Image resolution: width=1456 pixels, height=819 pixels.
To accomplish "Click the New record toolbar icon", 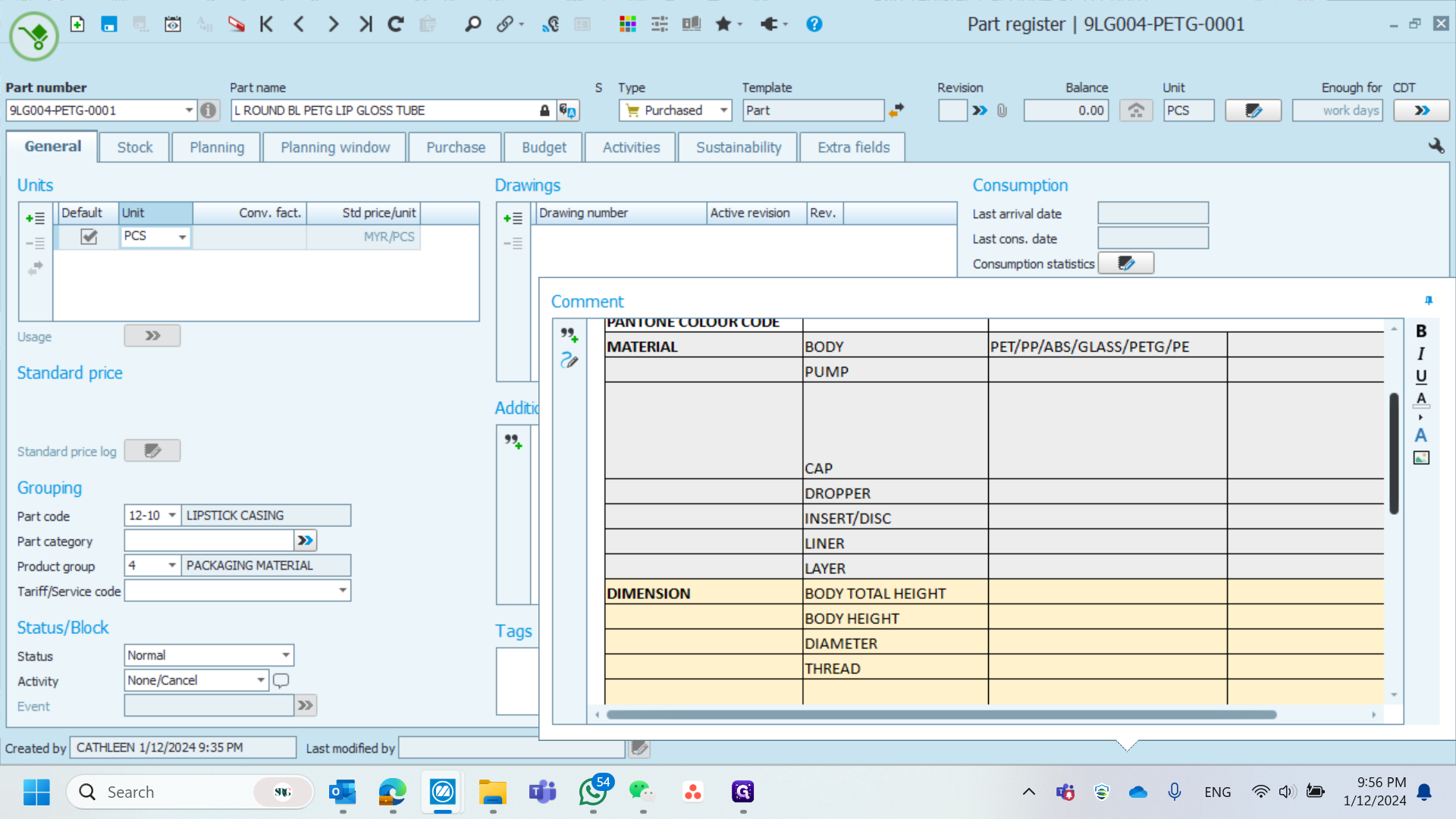I will tap(77, 24).
